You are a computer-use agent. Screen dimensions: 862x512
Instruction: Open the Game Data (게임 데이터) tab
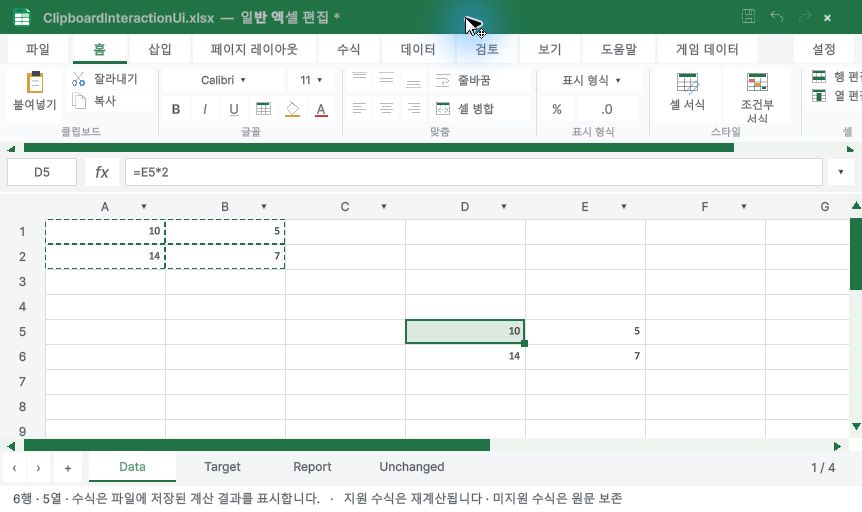[707, 49]
